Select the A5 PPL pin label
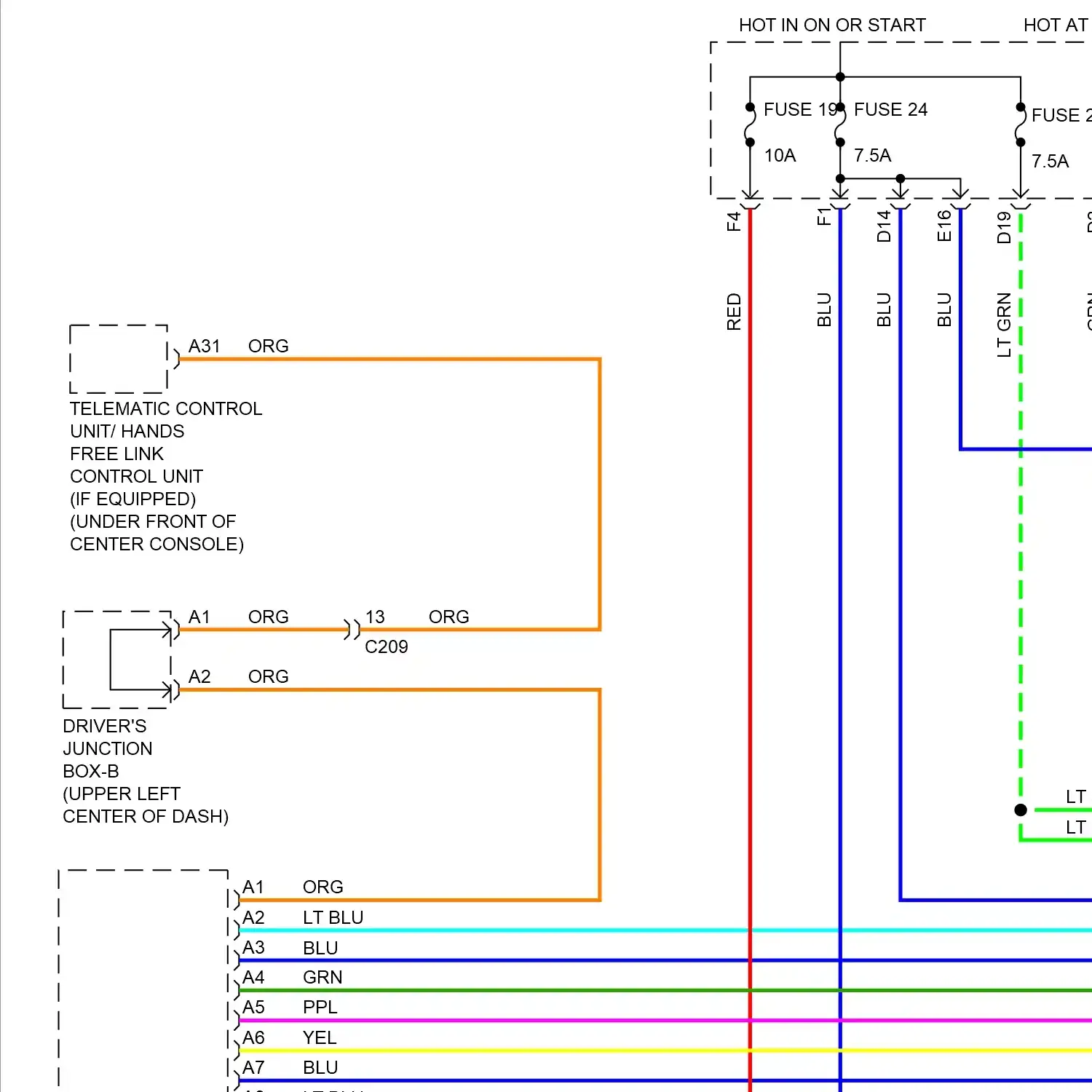The image size is (1092, 1092). coord(290,1007)
